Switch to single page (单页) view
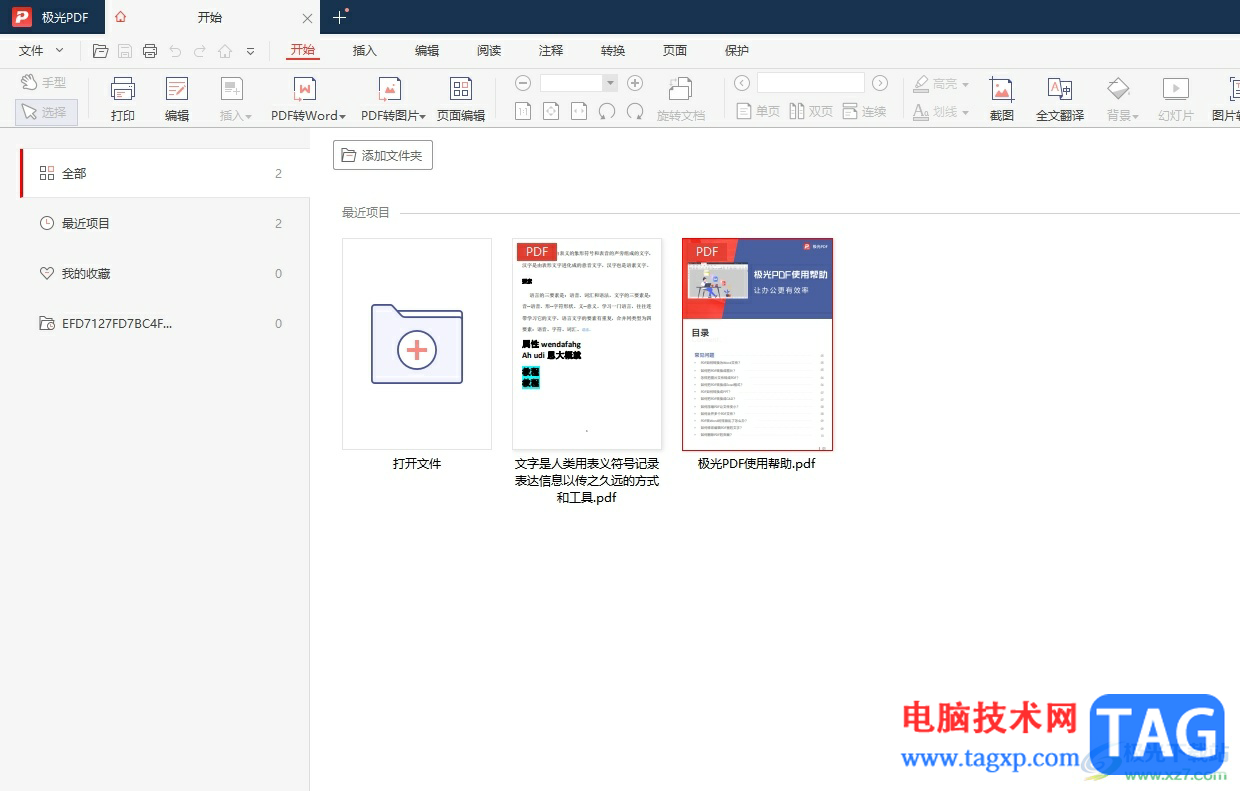1240x791 pixels. 758,111
